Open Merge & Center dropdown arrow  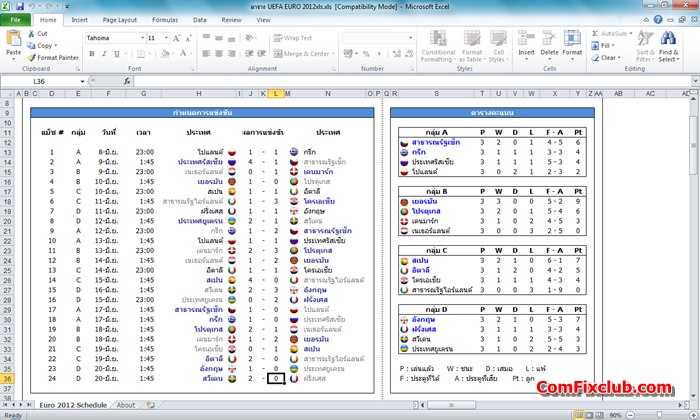click(x=333, y=54)
